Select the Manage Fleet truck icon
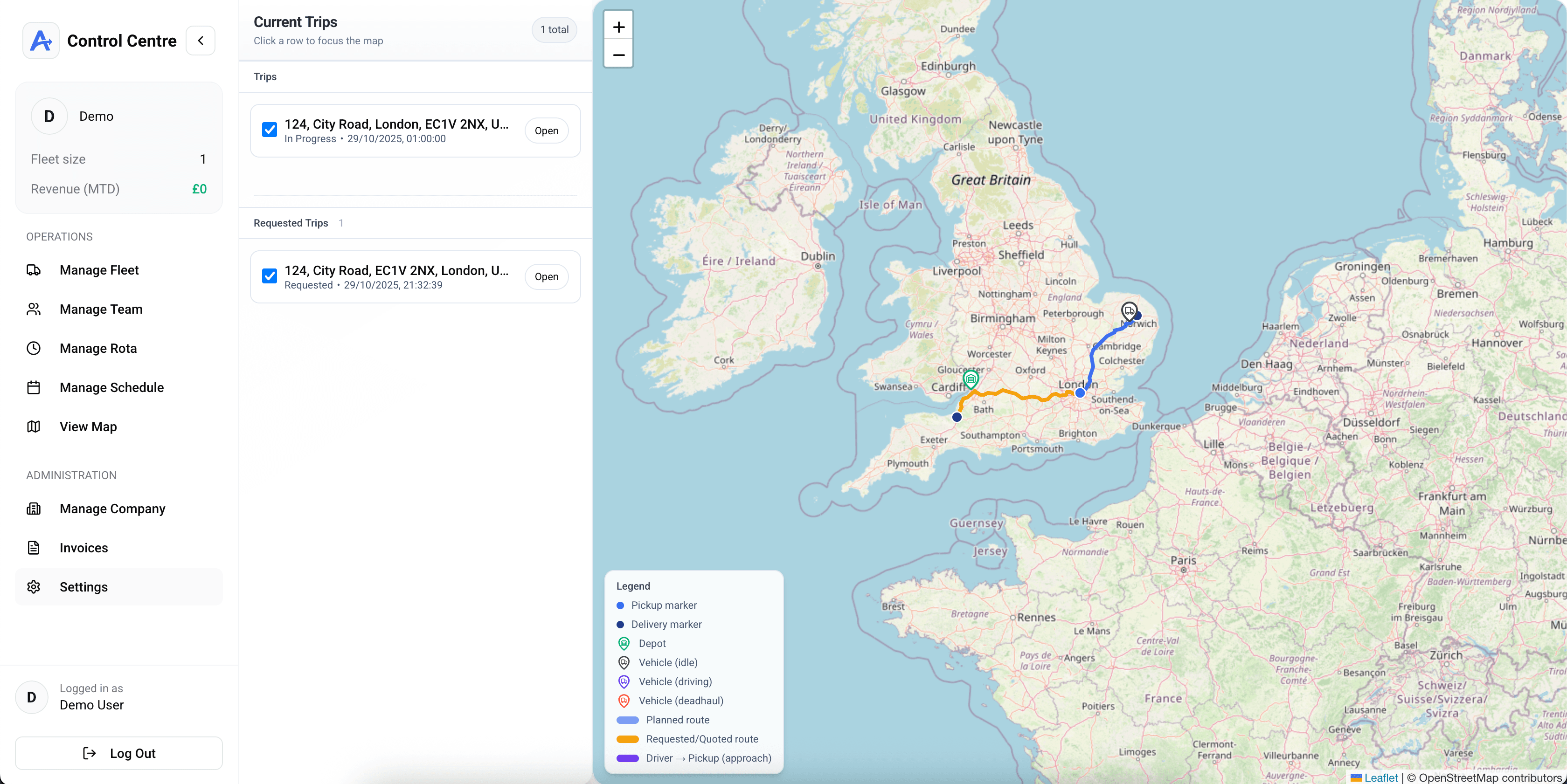Viewport: 1567px width, 784px height. coord(34,270)
